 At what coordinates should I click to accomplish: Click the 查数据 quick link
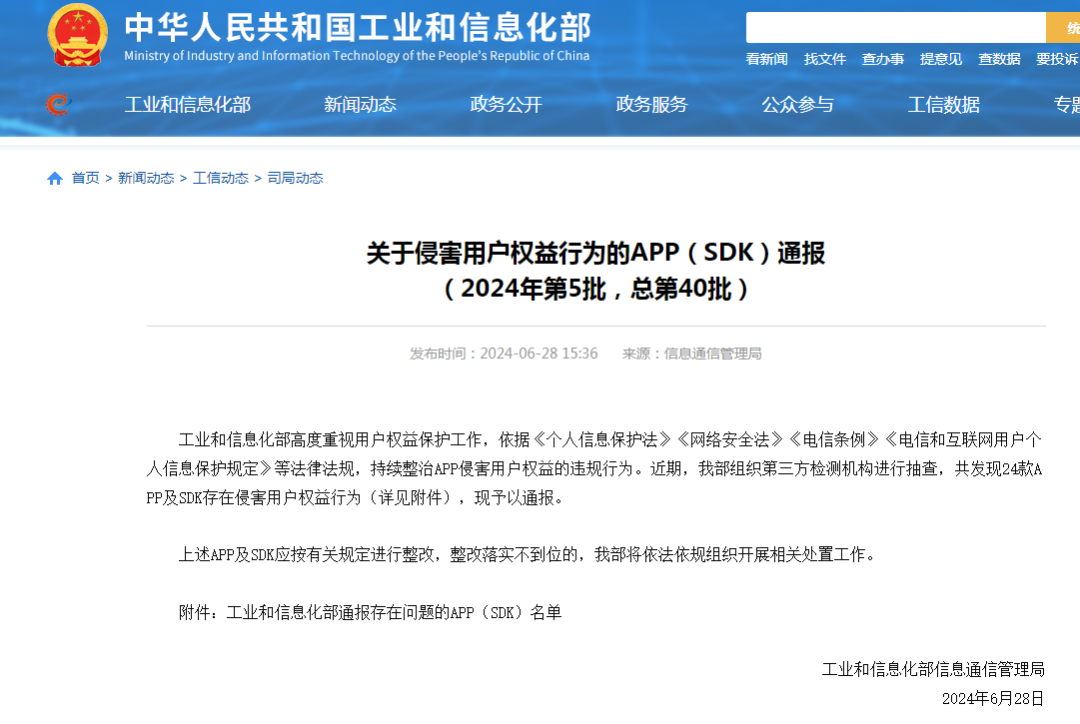click(999, 60)
